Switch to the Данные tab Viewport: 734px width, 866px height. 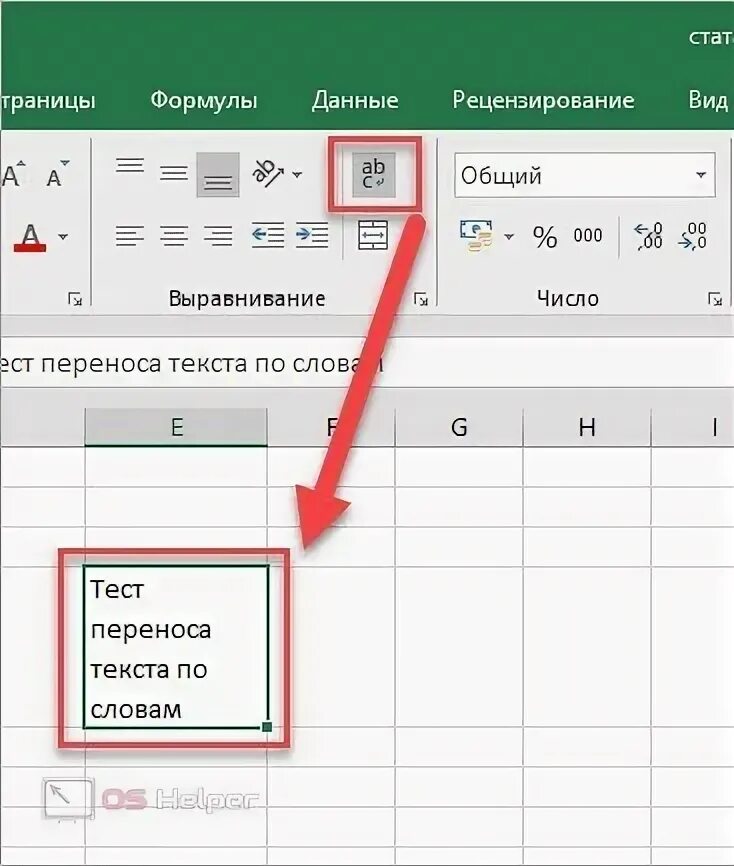click(355, 101)
